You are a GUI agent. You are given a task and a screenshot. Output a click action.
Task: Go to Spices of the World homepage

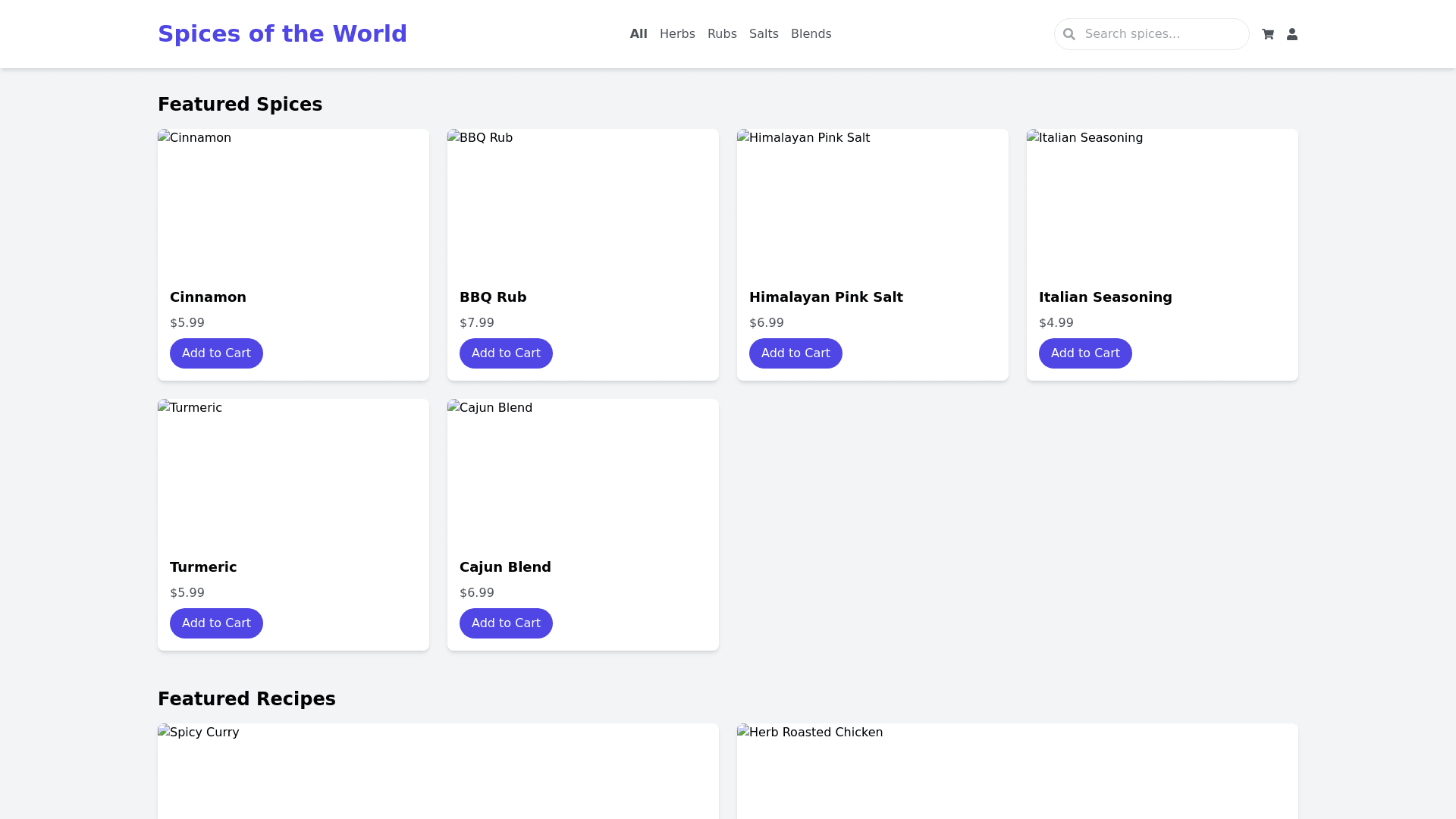(282, 34)
